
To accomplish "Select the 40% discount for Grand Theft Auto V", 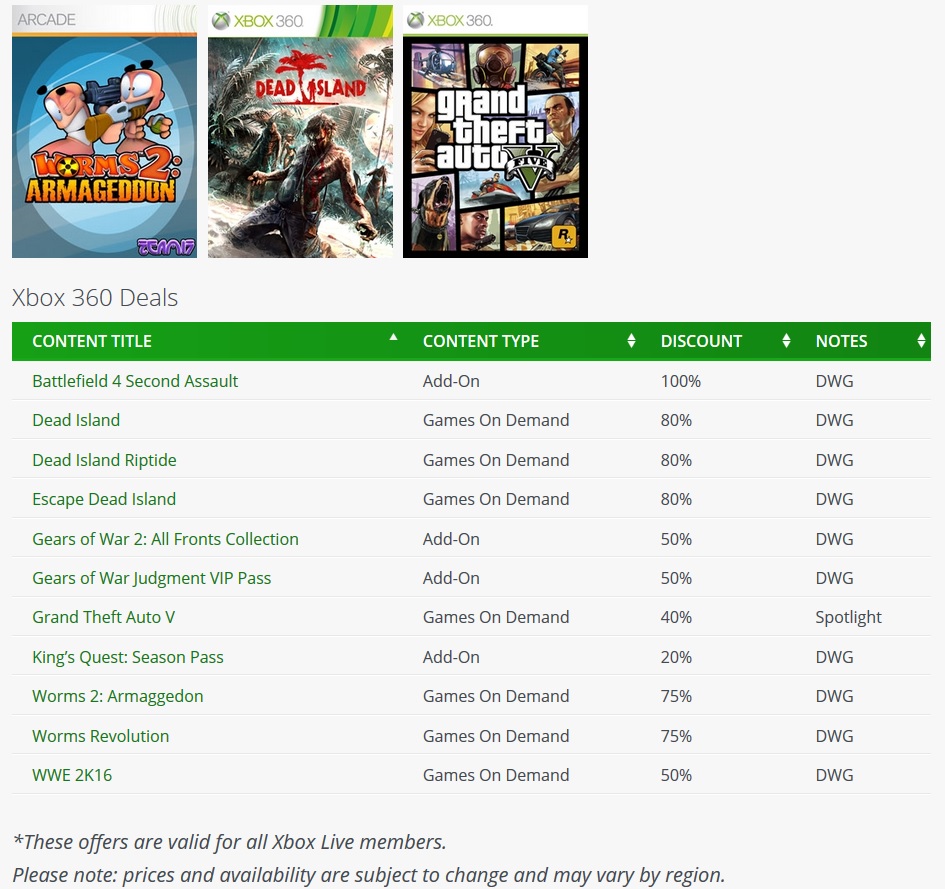I will tap(676, 617).
